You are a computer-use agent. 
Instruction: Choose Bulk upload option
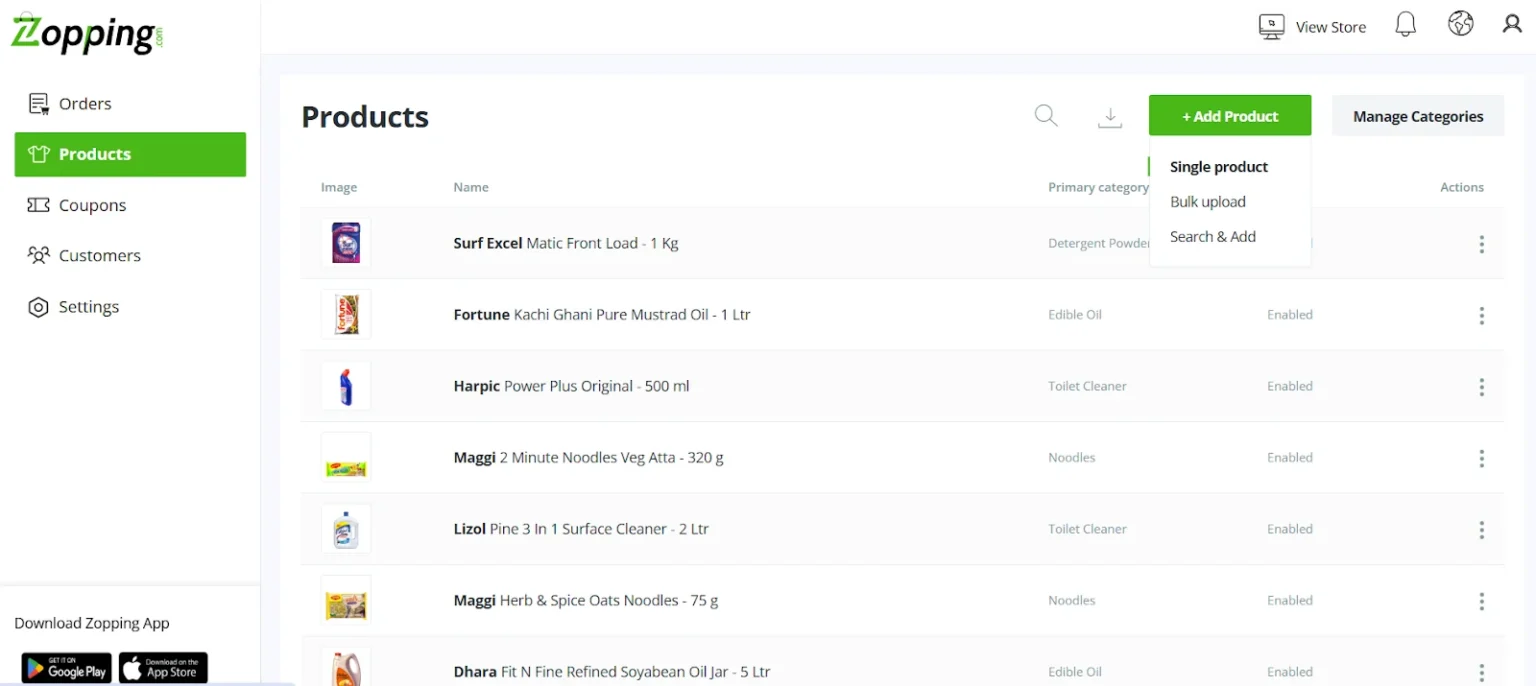[x=1208, y=202]
